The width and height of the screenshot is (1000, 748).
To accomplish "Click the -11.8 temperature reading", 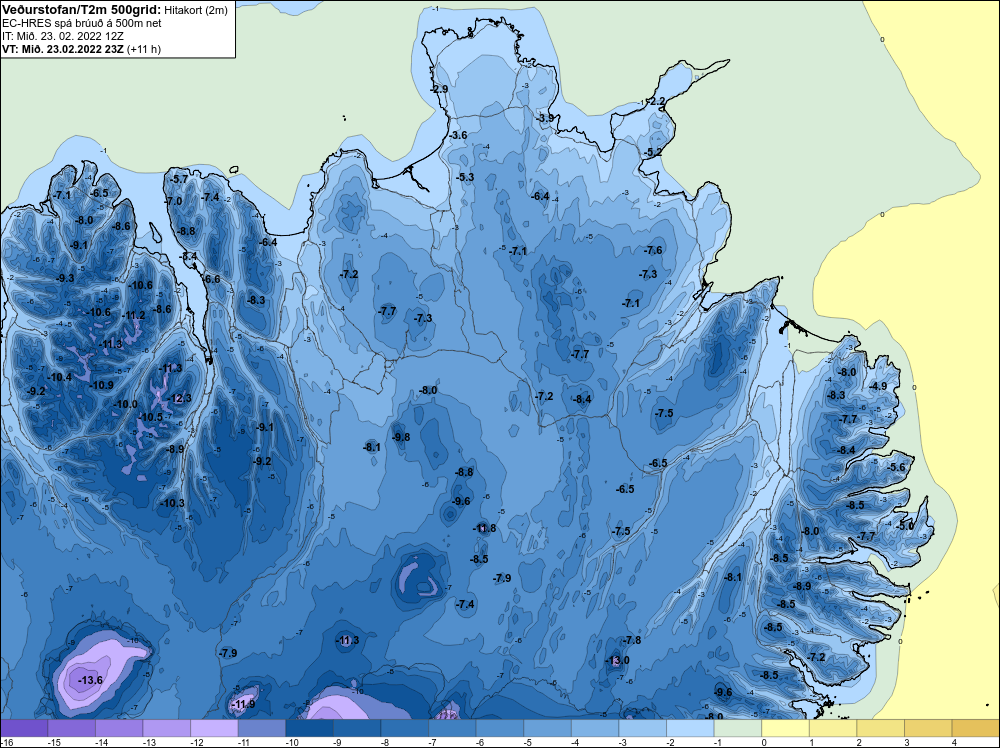I will tap(483, 528).
